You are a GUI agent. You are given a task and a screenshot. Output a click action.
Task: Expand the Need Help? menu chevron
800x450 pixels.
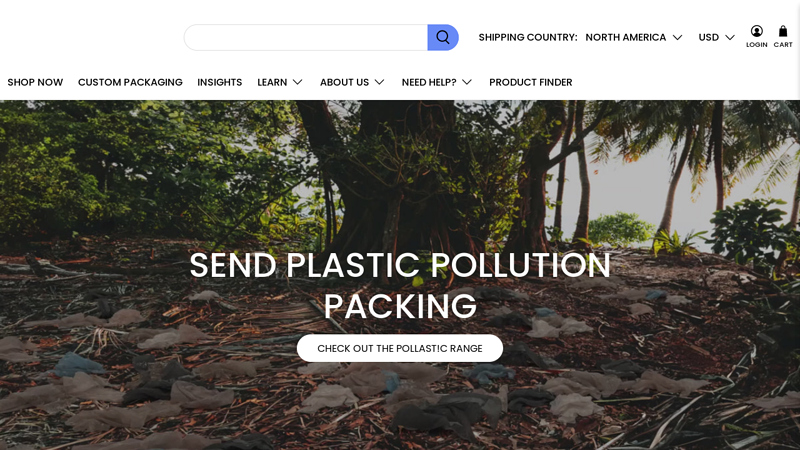click(467, 82)
